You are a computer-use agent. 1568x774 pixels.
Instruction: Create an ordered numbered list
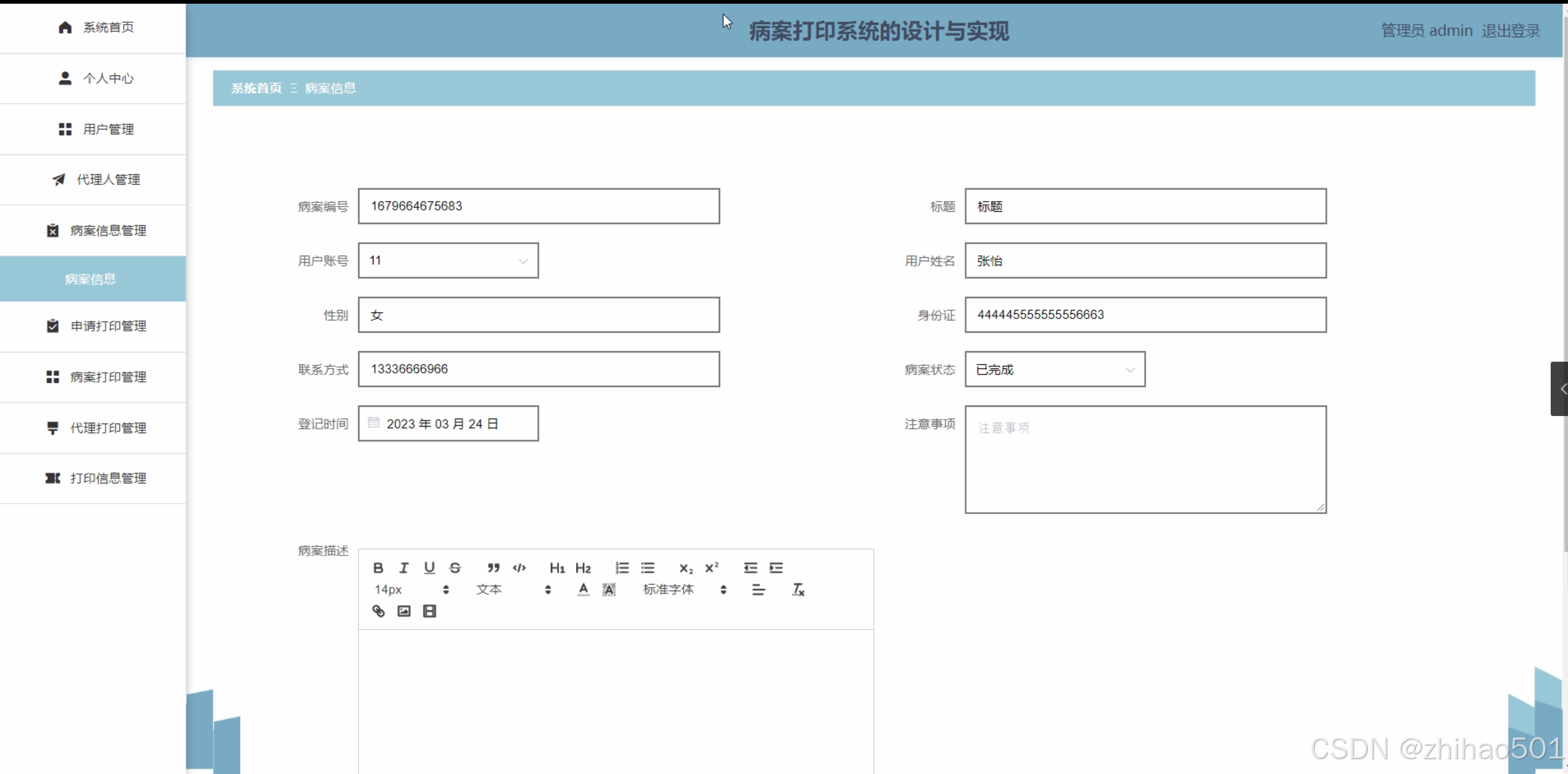click(622, 568)
